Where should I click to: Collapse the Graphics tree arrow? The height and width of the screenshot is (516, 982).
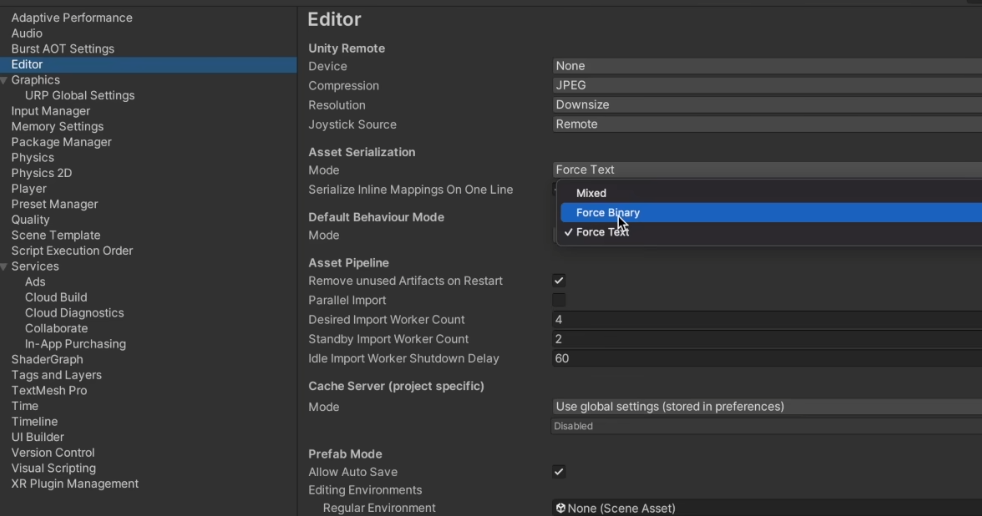click(4, 80)
